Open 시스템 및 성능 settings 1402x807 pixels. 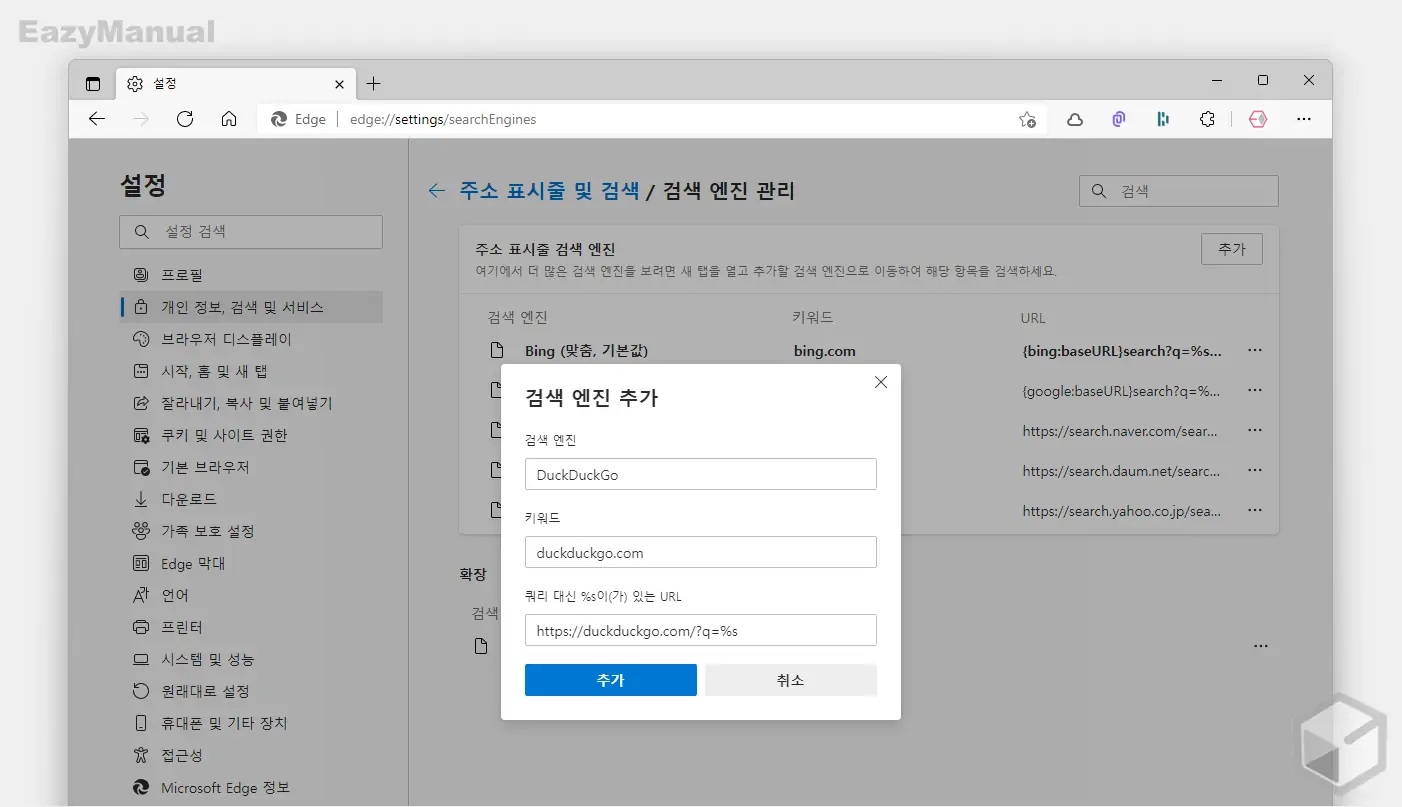(x=251, y=659)
